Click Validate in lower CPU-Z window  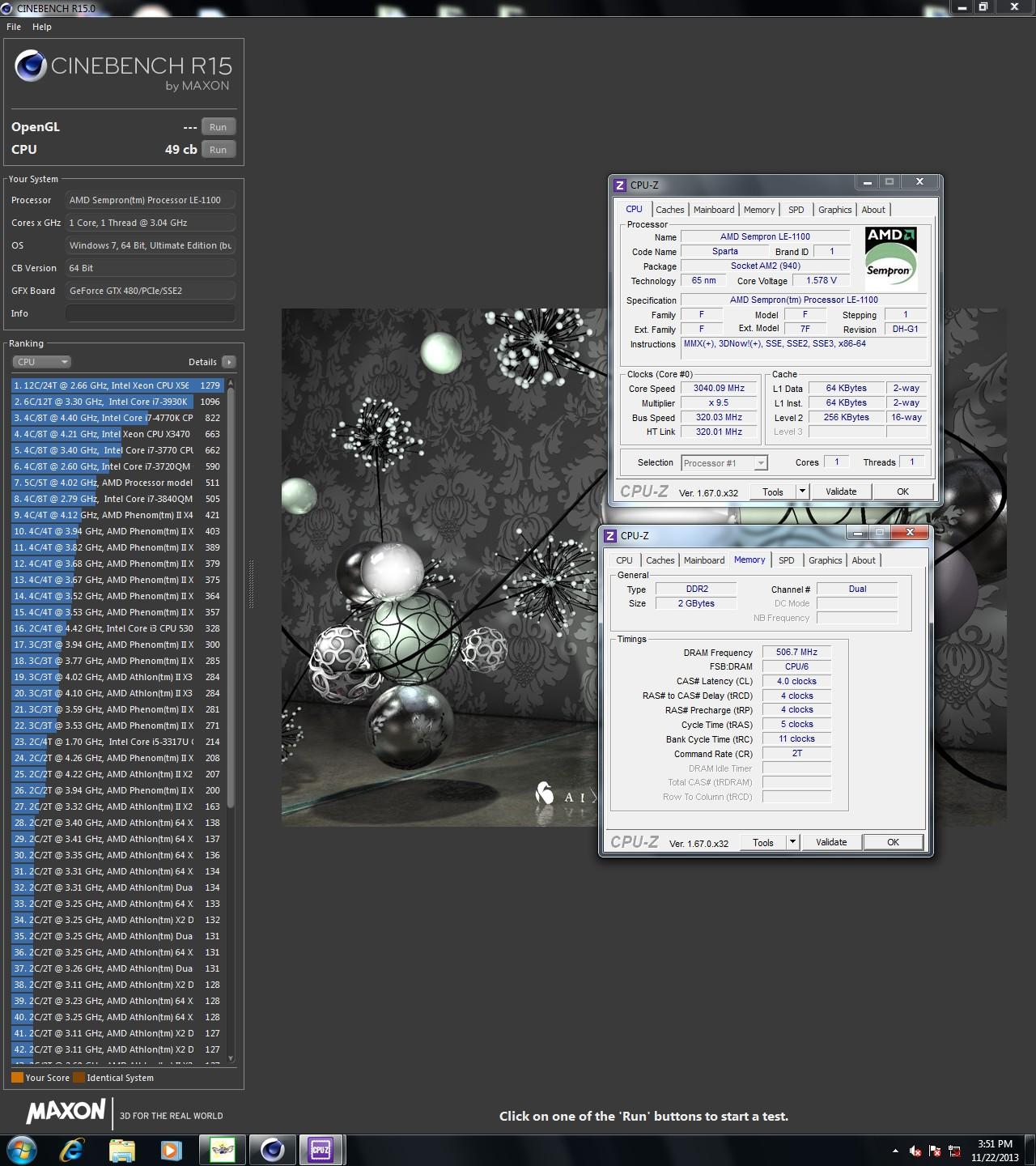tap(831, 842)
